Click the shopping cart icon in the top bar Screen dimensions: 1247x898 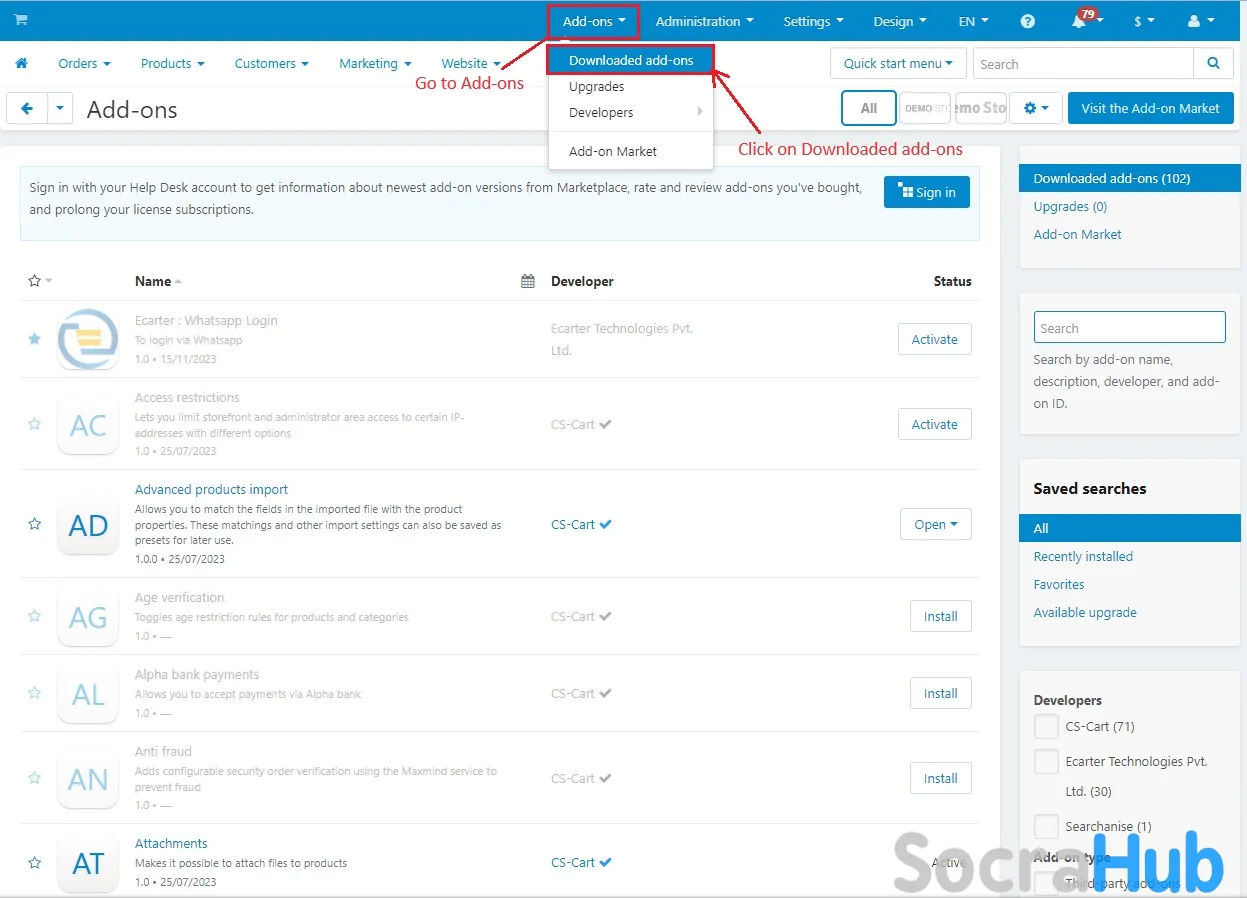coord(21,20)
